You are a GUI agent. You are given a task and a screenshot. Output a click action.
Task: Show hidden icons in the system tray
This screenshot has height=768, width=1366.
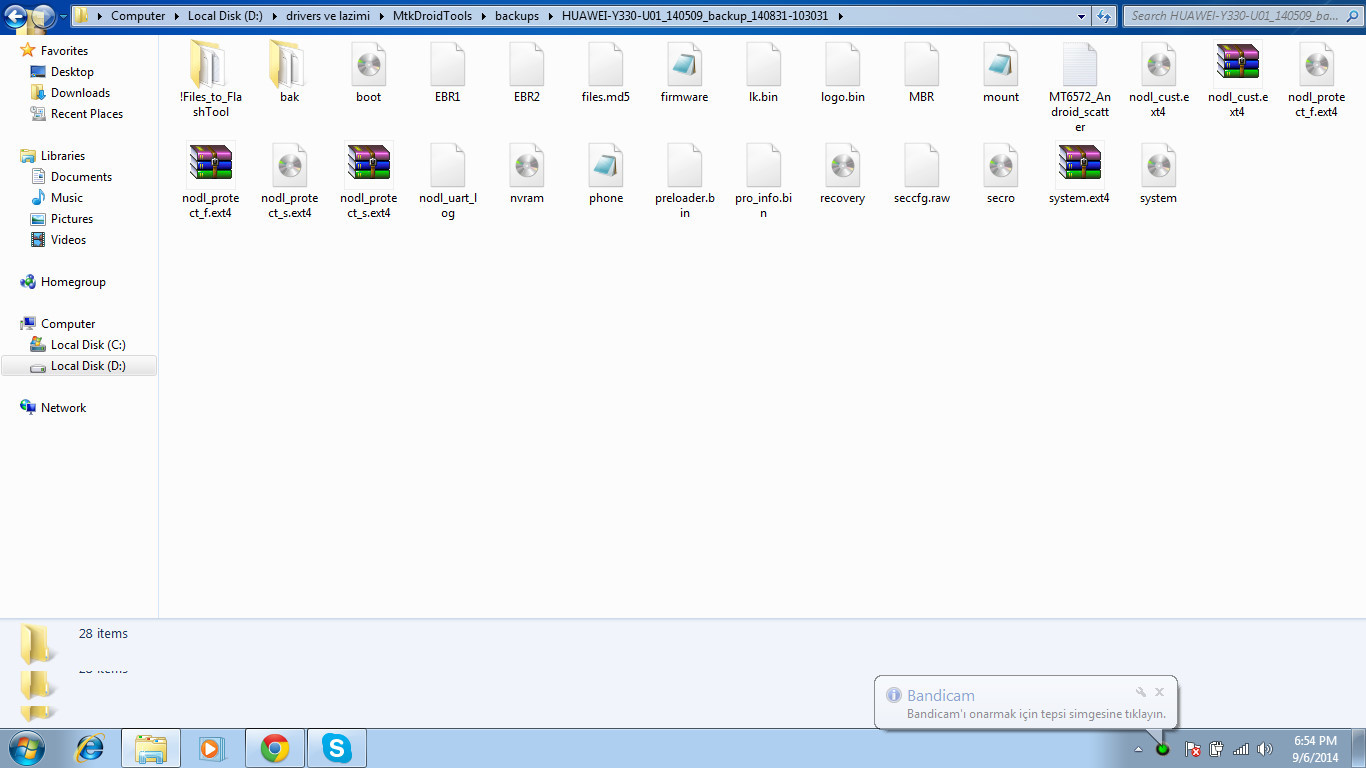point(1138,749)
